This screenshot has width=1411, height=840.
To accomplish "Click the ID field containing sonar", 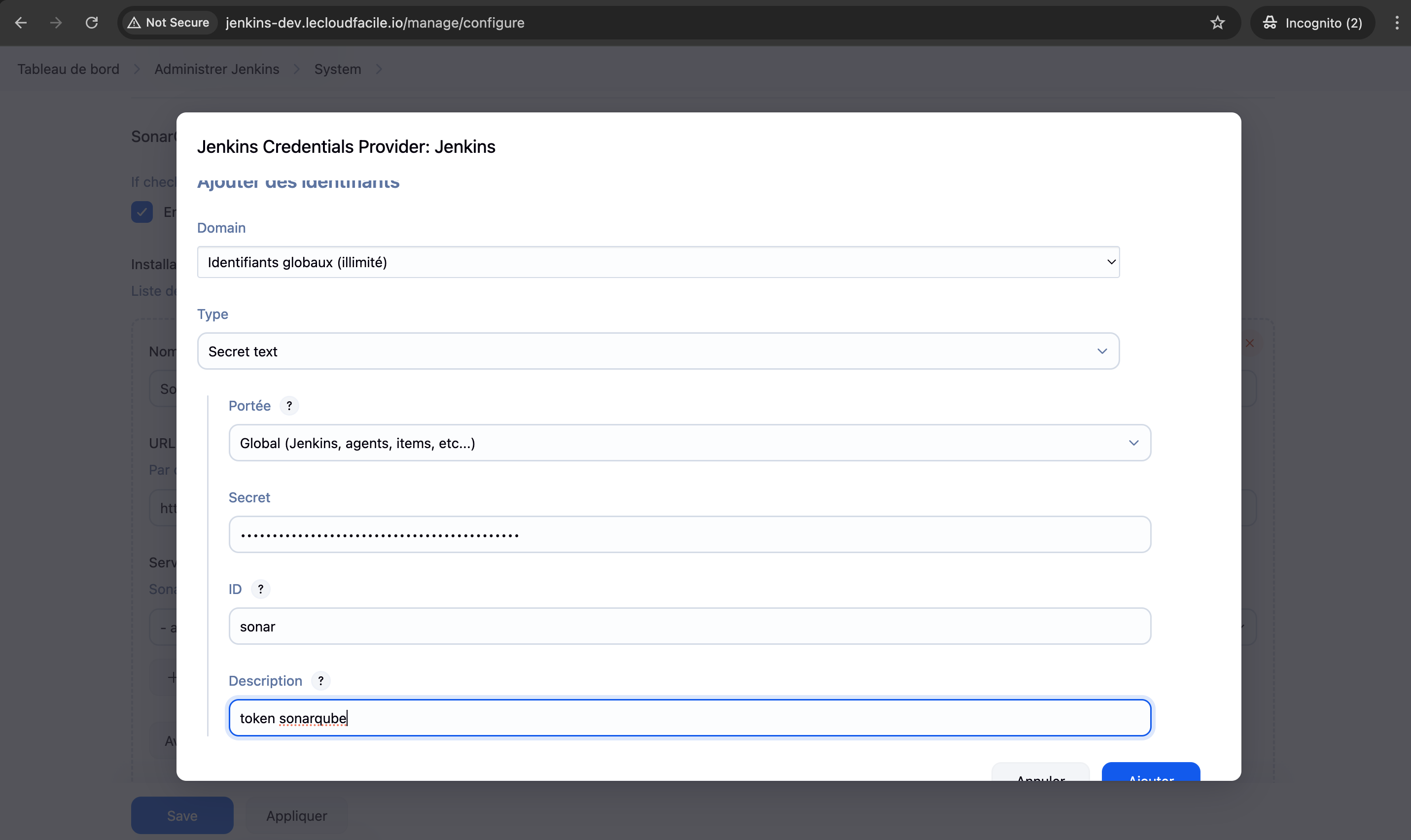I will [689, 627].
